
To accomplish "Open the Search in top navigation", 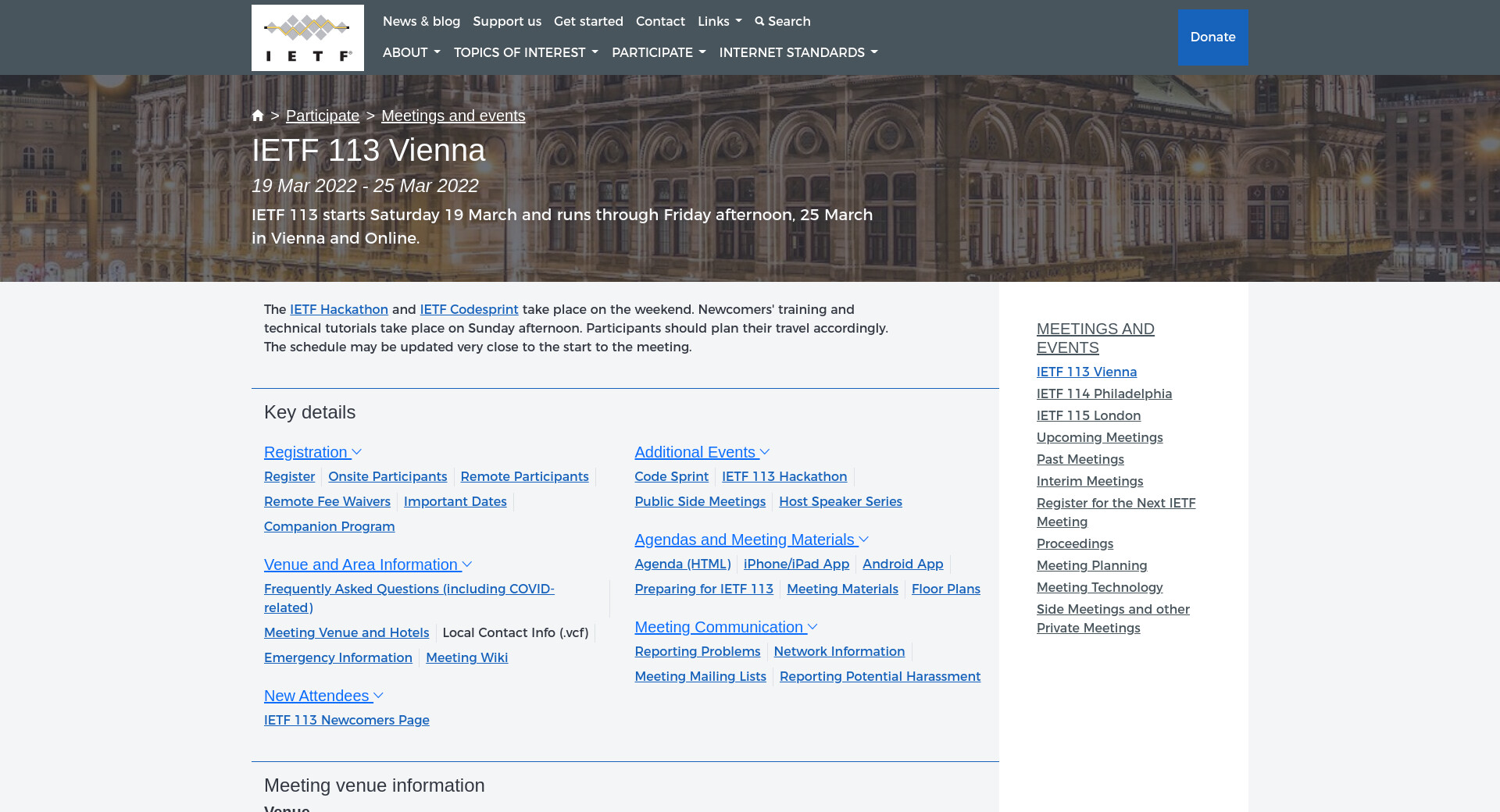I will [782, 21].
